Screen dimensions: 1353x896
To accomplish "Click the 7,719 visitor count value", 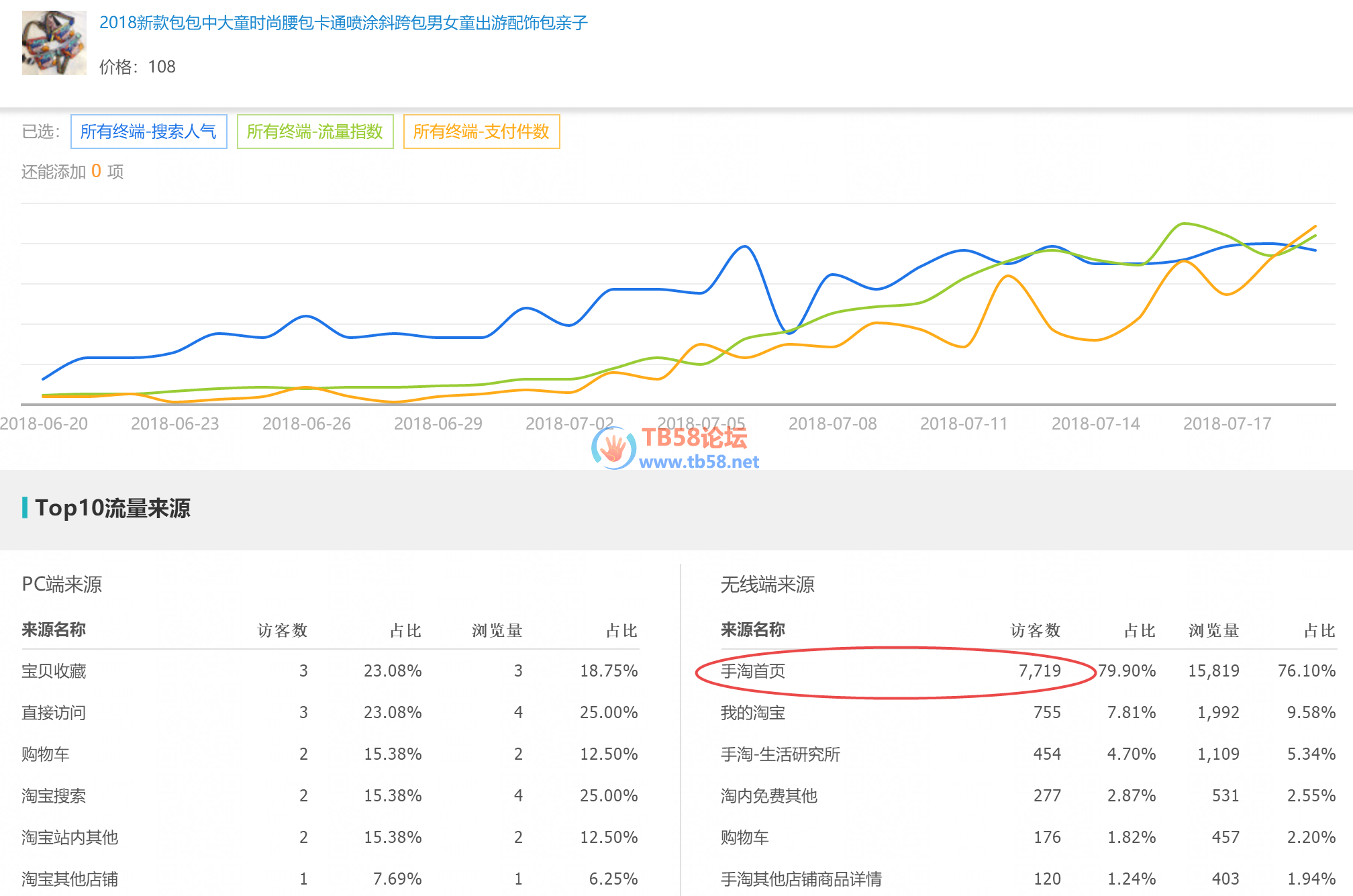I will (1040, 671).
